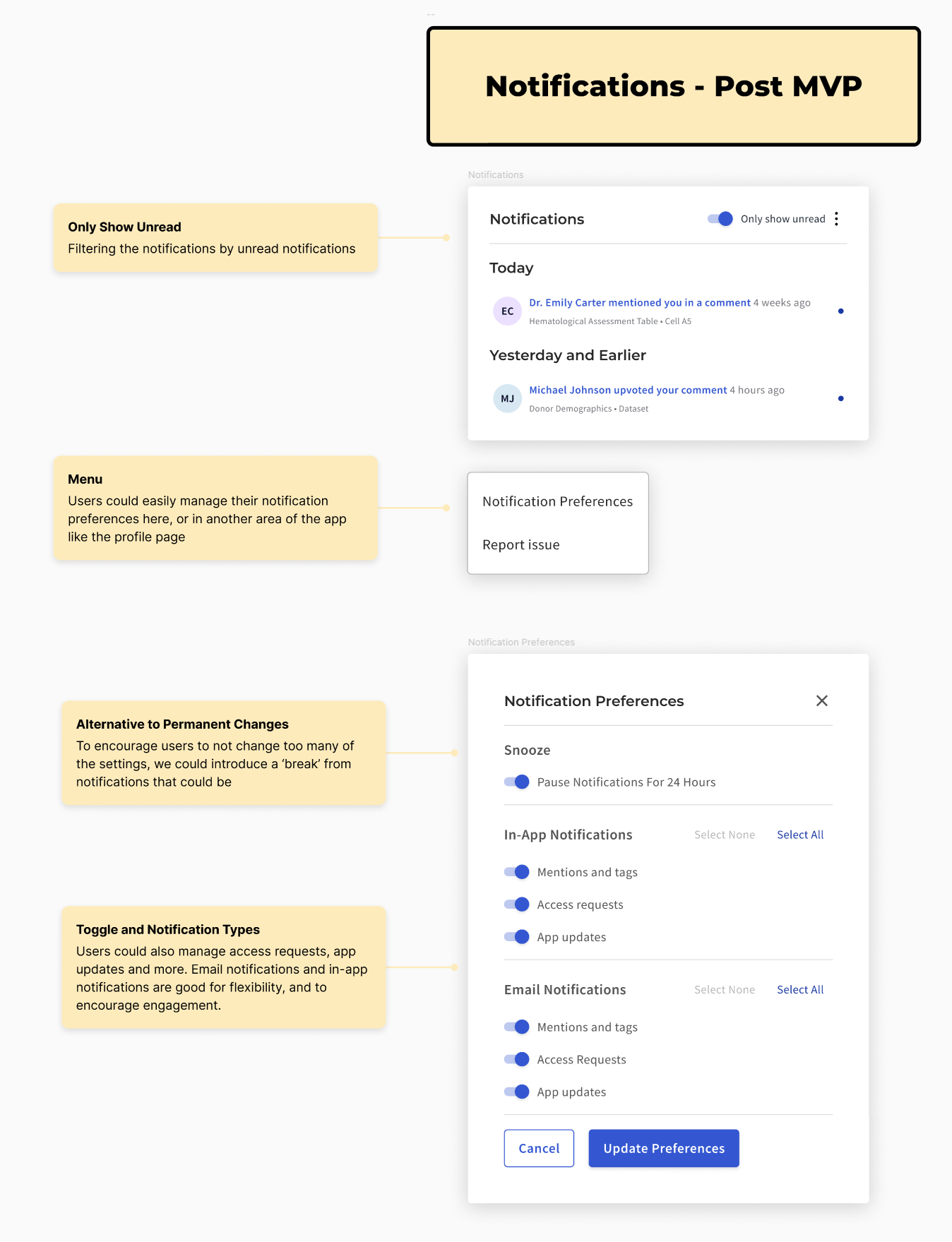Click unread dot on Michael Johnson notification
The height and width of the screenshot is (1242, 952).
click(x=840, y=399)
